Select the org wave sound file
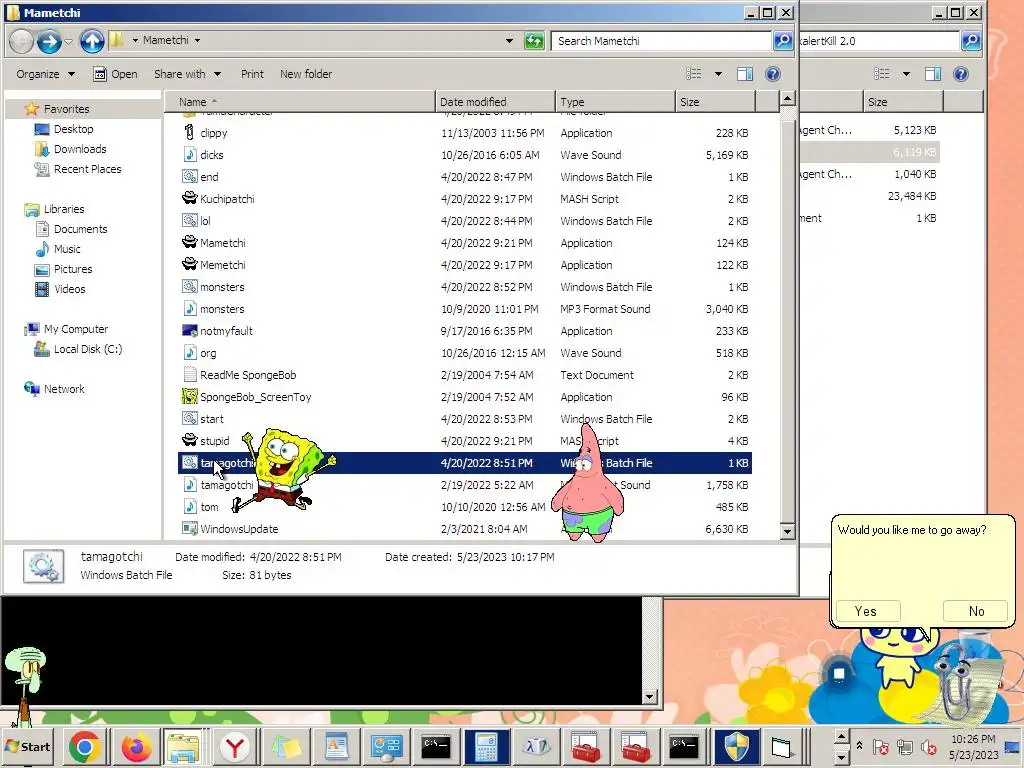 464,353
